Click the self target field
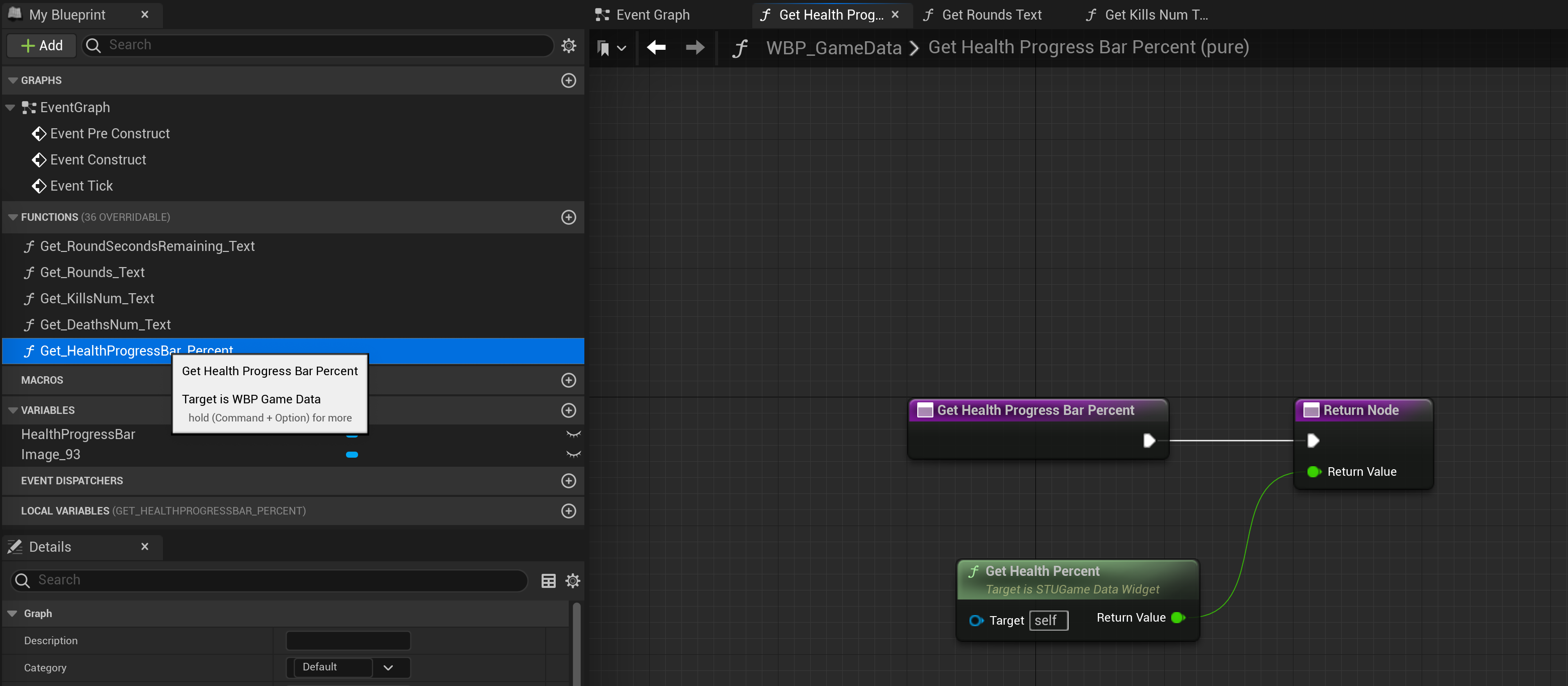 (x=1048, y=621)
